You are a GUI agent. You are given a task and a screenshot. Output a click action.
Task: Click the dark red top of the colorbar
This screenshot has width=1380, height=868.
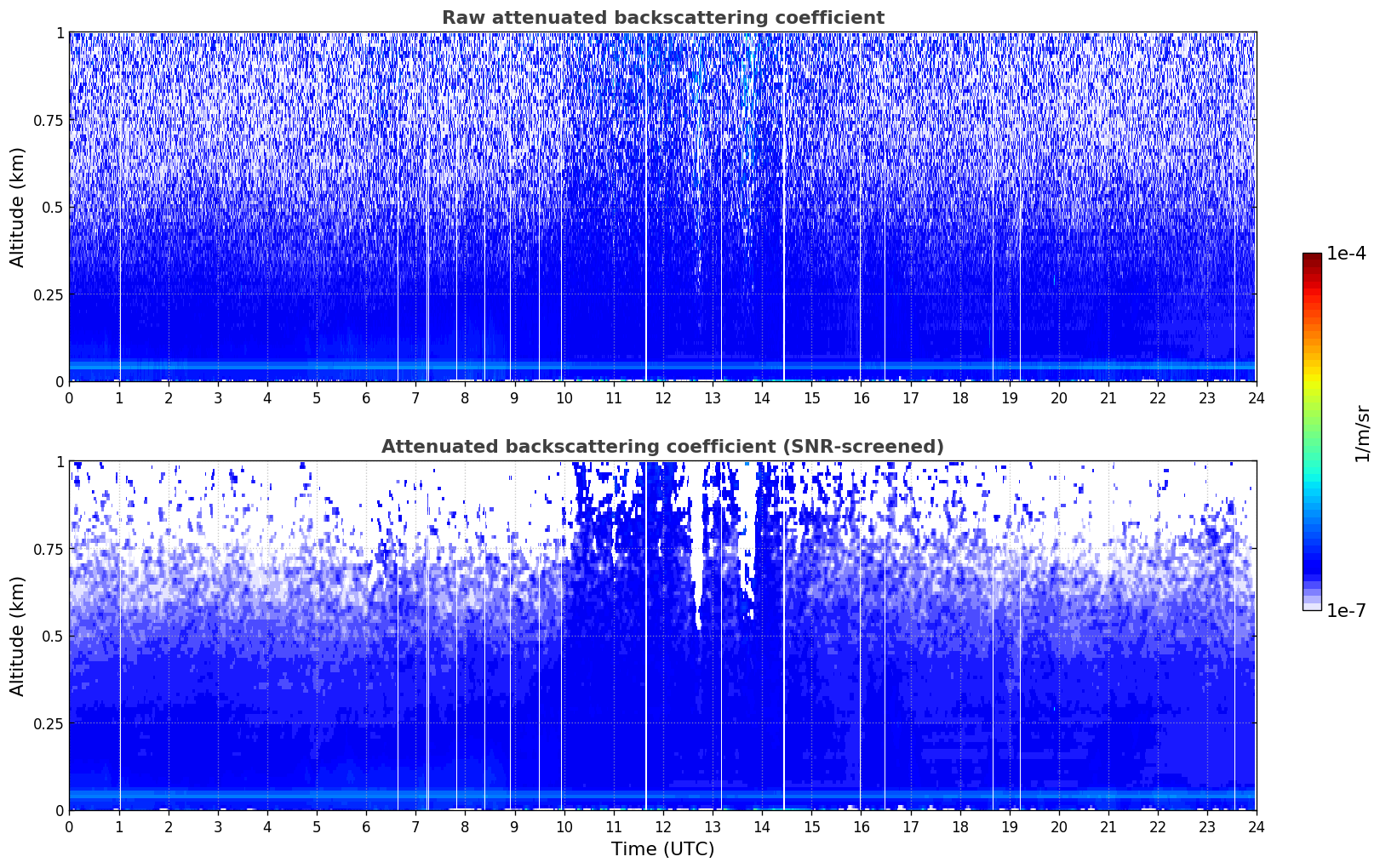[x=1312, y=258]
